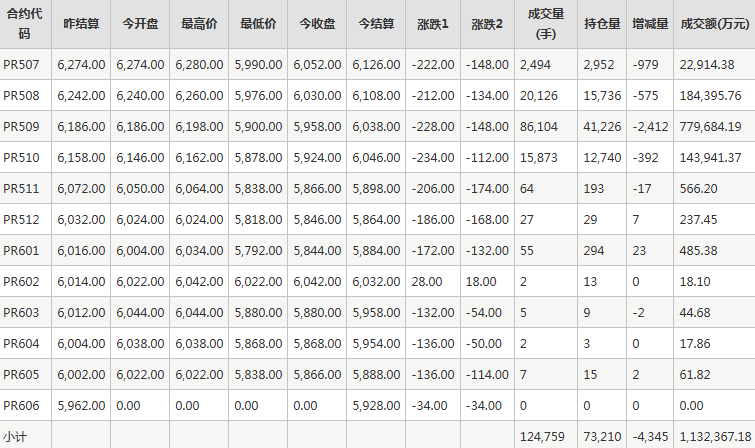Select PR508 closing price 6,030.00

click(x=317, y=95)
